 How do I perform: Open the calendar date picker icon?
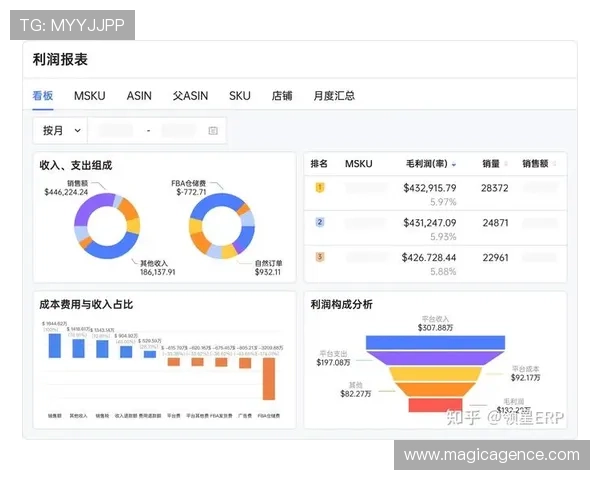[x=213, y=131]
